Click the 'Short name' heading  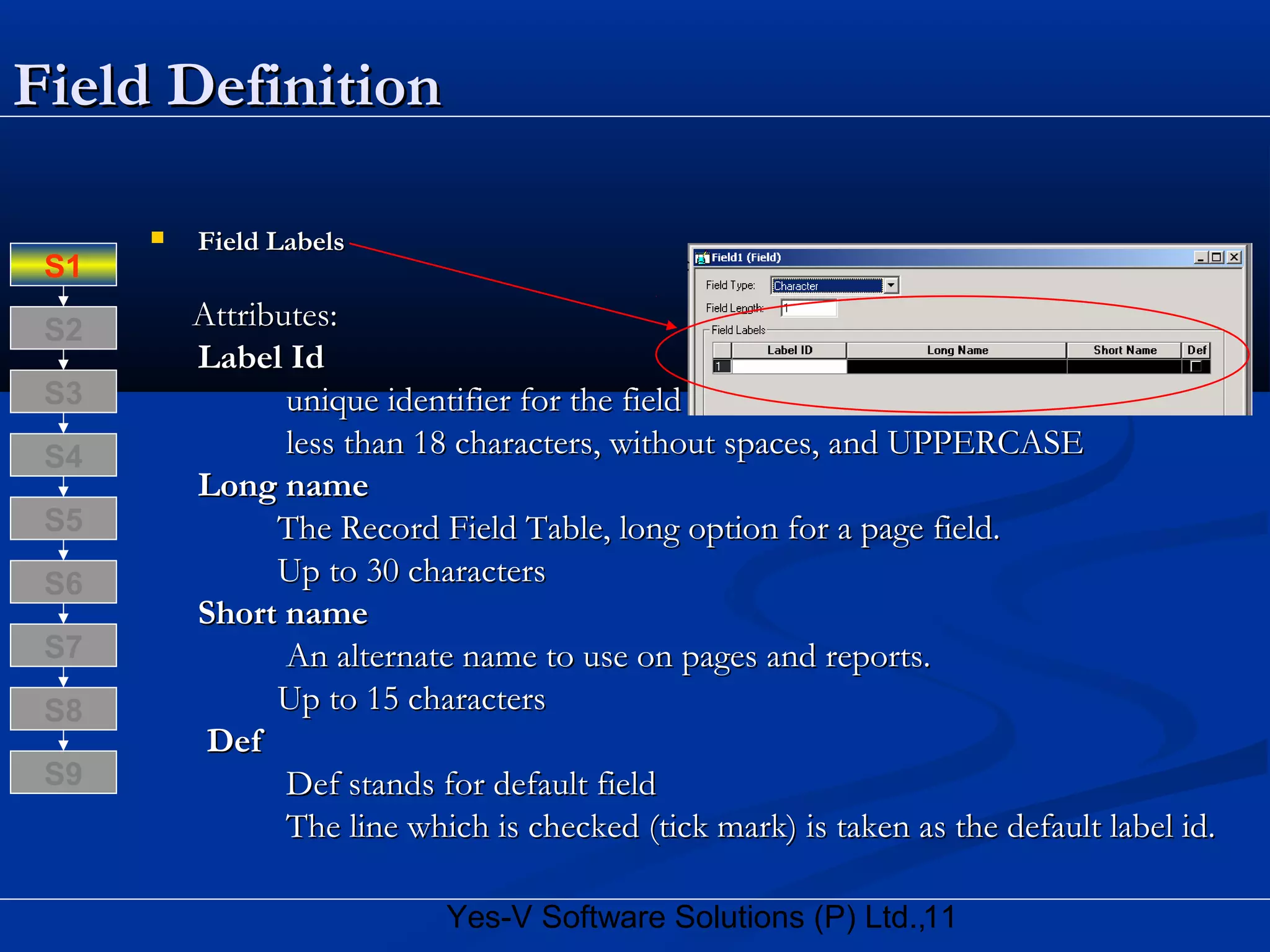283,614
